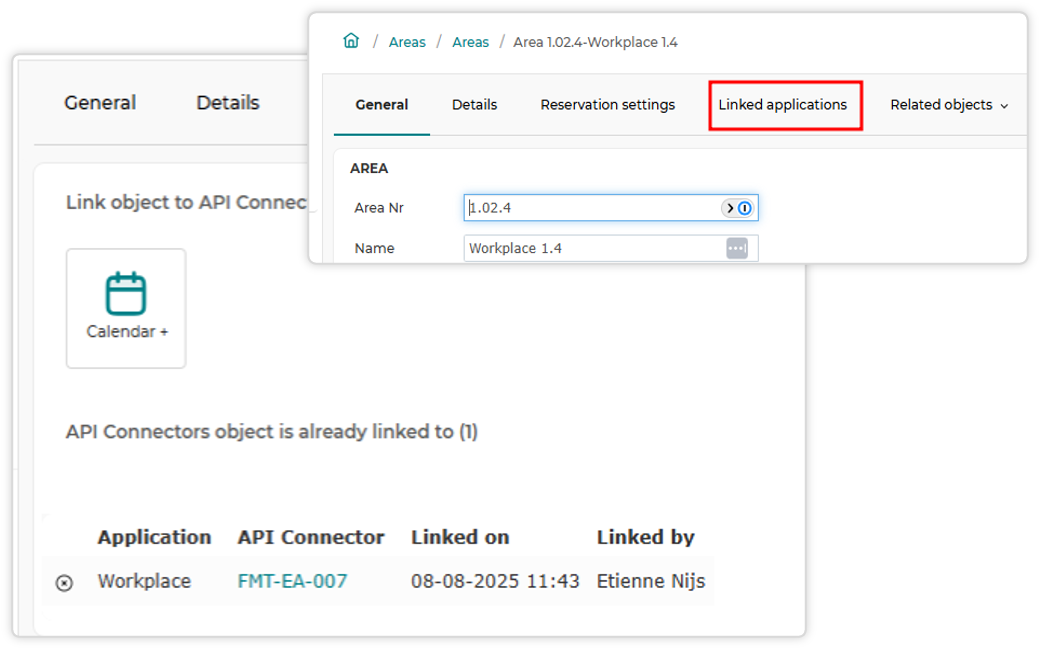Remove Workplace link with circled X icon
The height and width of the screenshot is (649, 1040).
(x=64, y=583)
